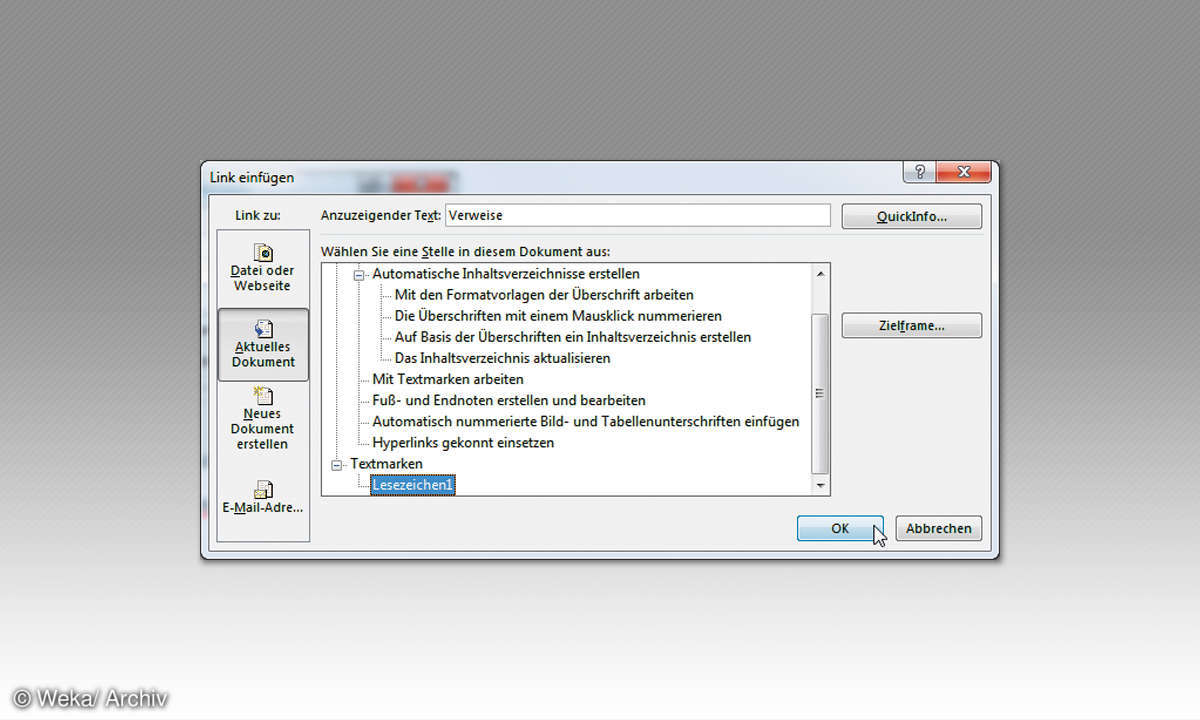Close the Link einfügen dialog
The width and height of the screenshot is (1200, 720).
point(963,172)
